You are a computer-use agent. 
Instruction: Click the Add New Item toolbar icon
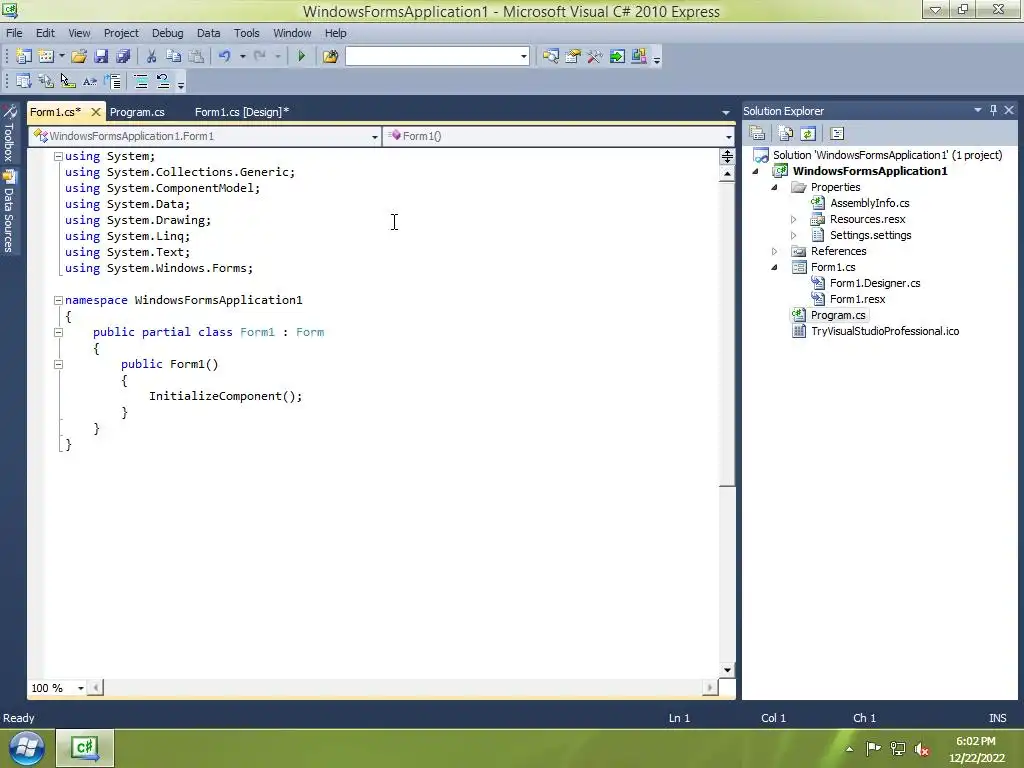point(46,57)
